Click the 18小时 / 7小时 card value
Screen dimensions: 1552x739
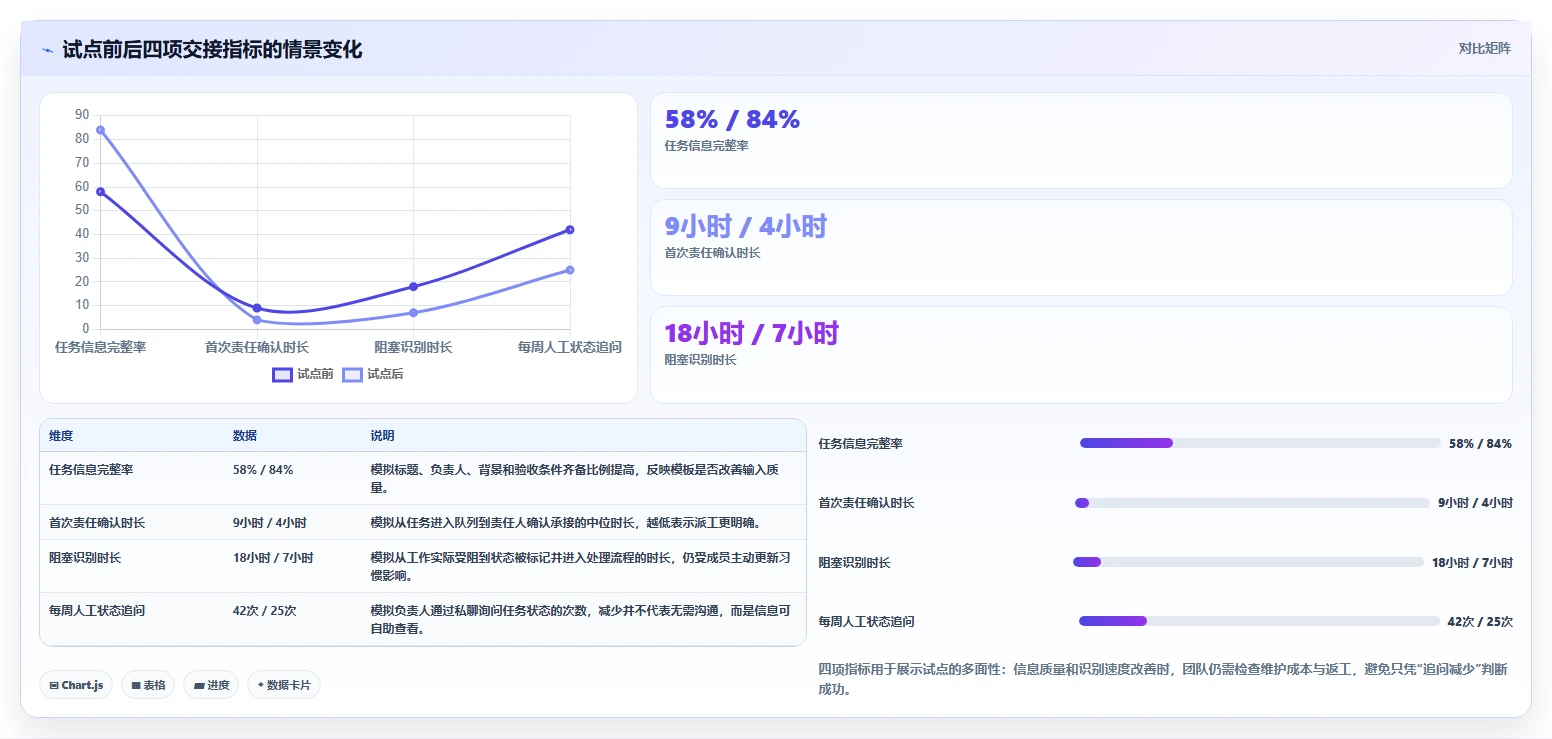point(752,334)
